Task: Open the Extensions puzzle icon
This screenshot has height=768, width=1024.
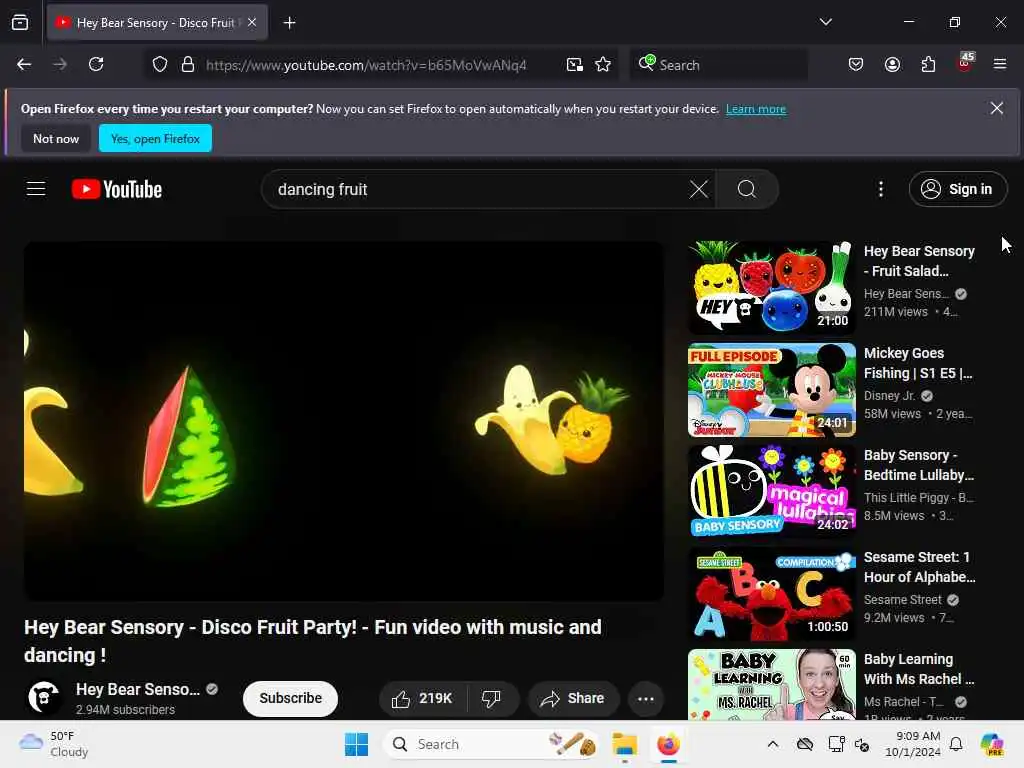Action: [x=928, y=64]
